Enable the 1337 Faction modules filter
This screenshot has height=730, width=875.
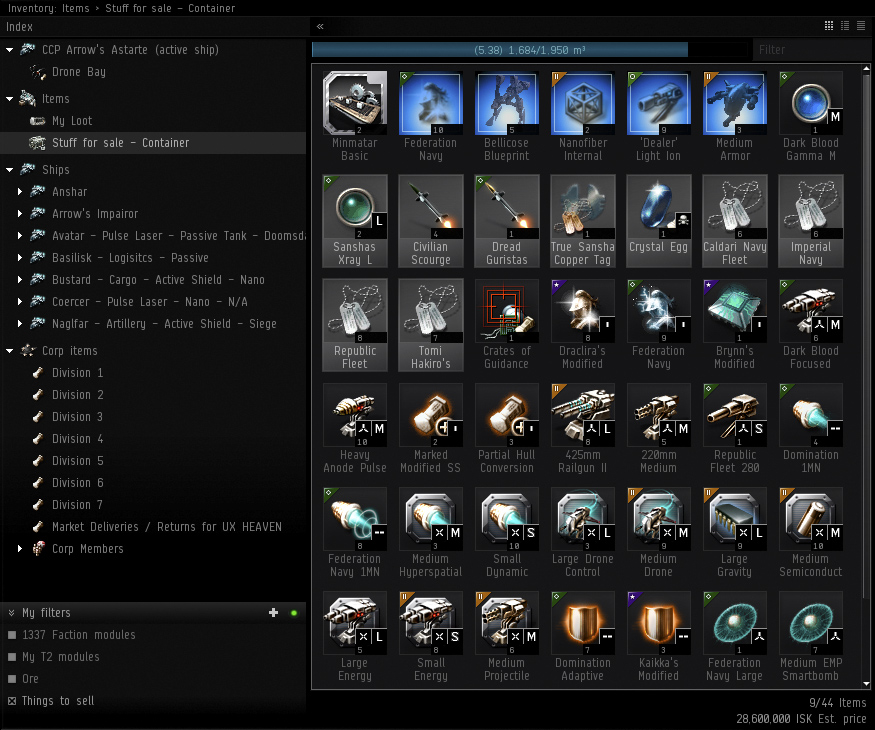12,635
